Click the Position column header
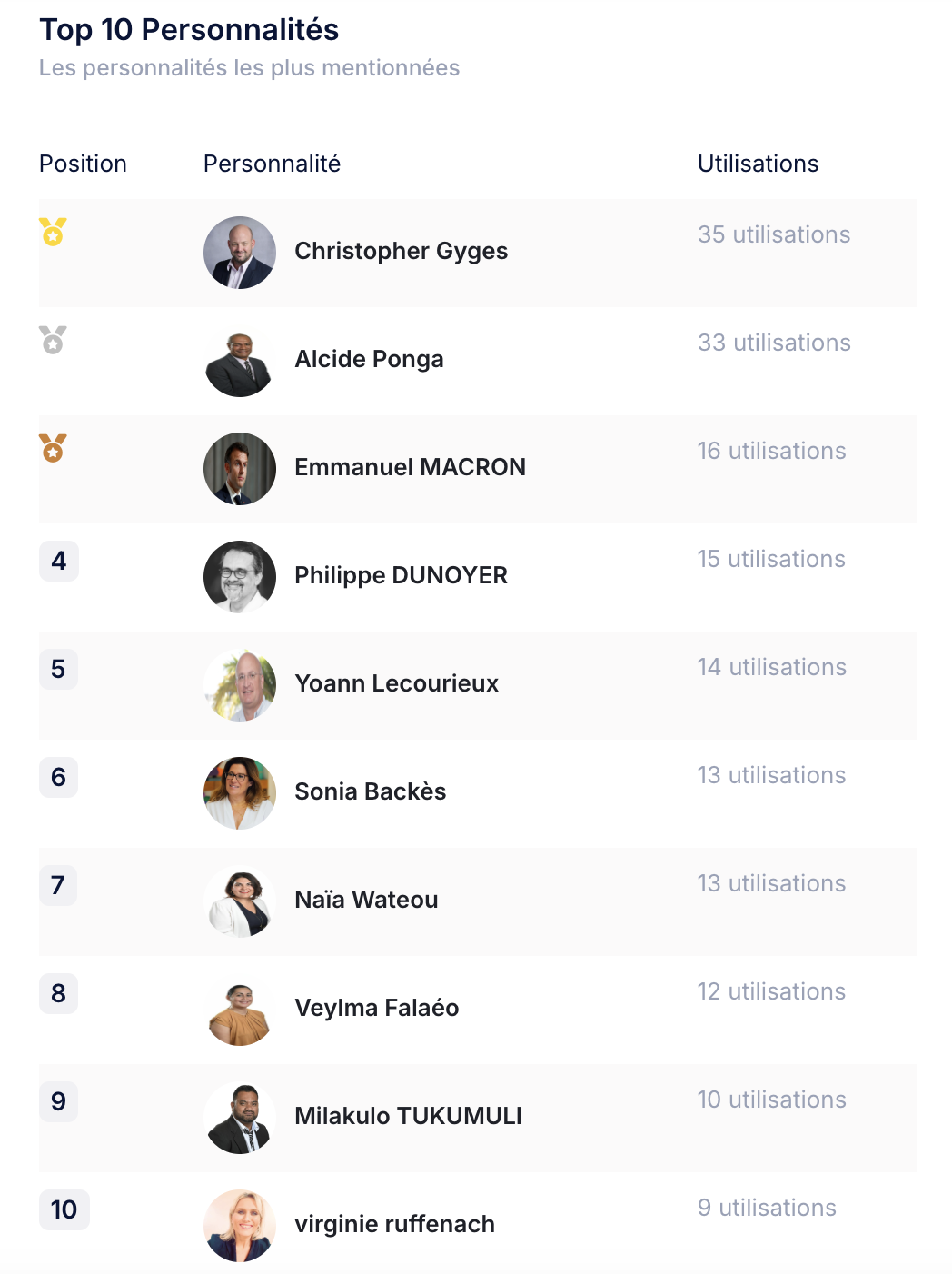The height and width of the screenshot is (1274, 952). 83,164
